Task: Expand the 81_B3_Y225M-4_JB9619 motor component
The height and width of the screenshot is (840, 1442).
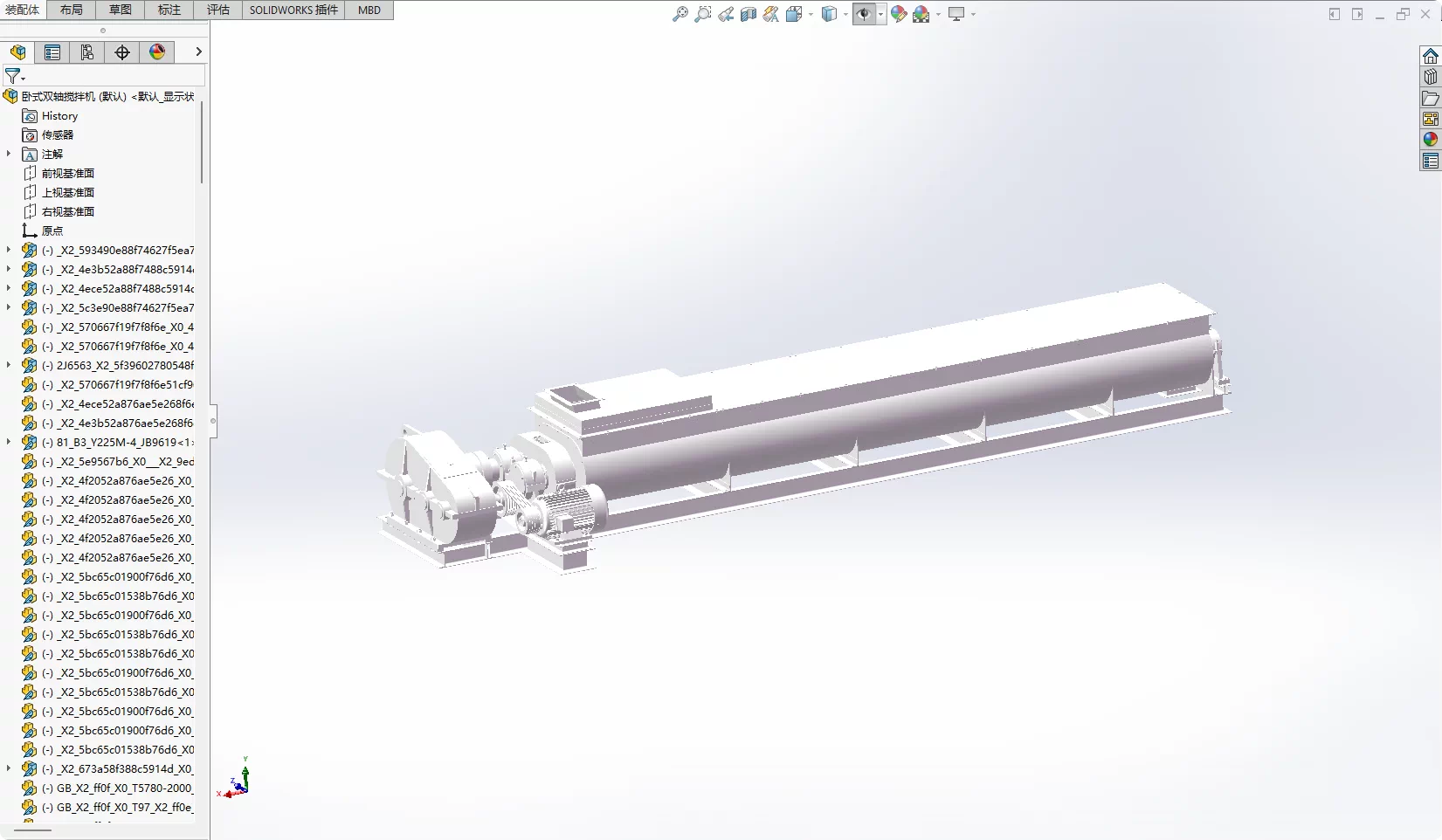Action: pos(9,442)
